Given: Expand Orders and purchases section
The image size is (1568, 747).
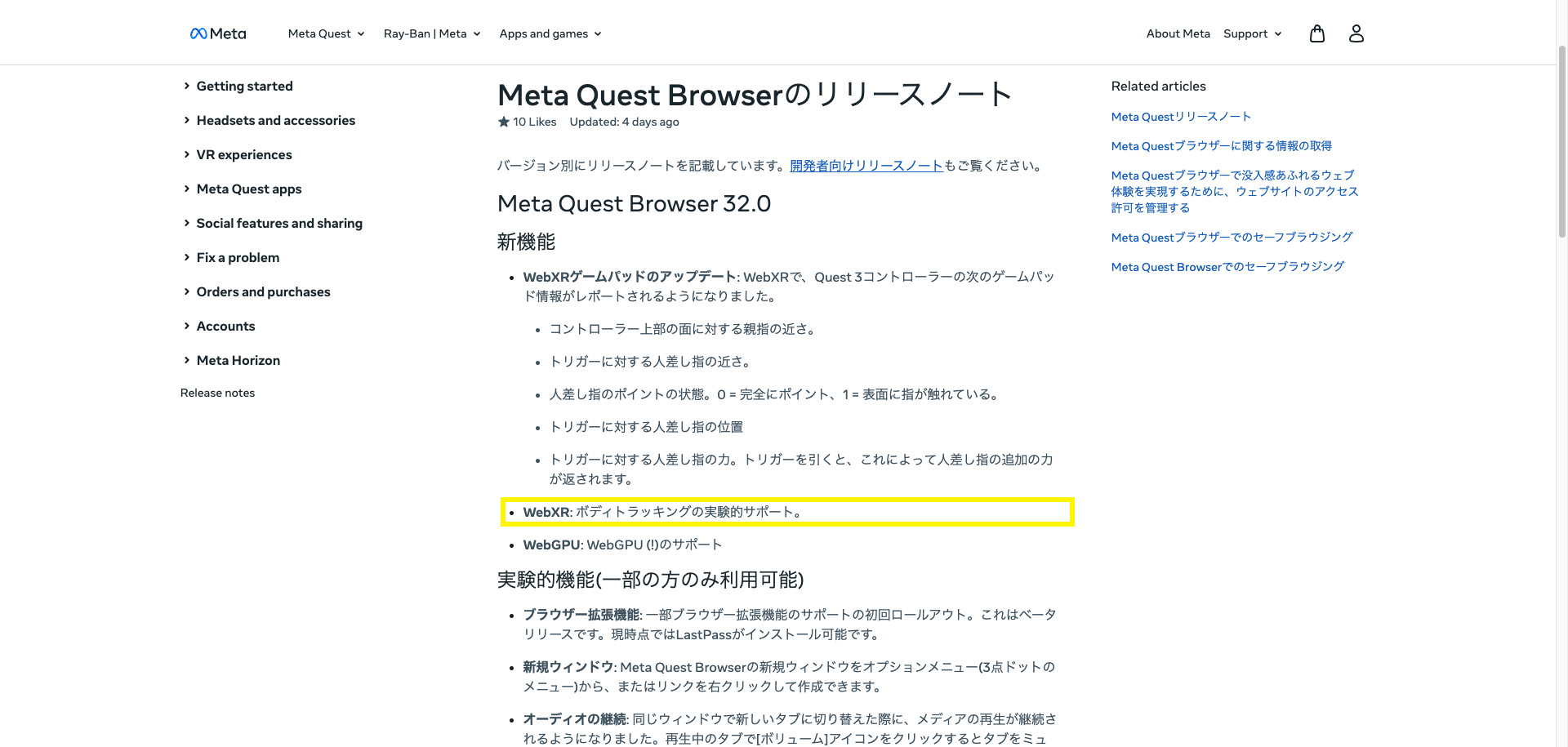Looking at the screenshot, I should pyautogui.click(x=256, y=291).
